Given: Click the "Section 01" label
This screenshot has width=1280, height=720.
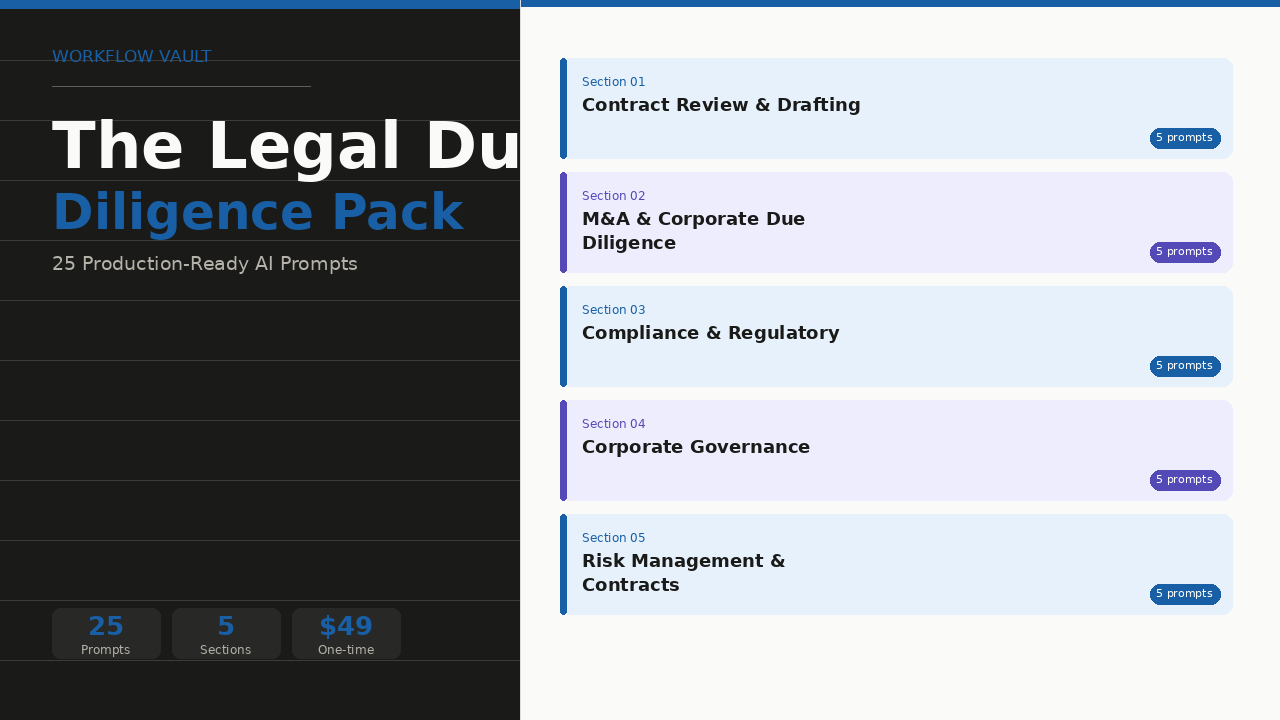Looking at the screenshot, I should click(x=614, y=82).
